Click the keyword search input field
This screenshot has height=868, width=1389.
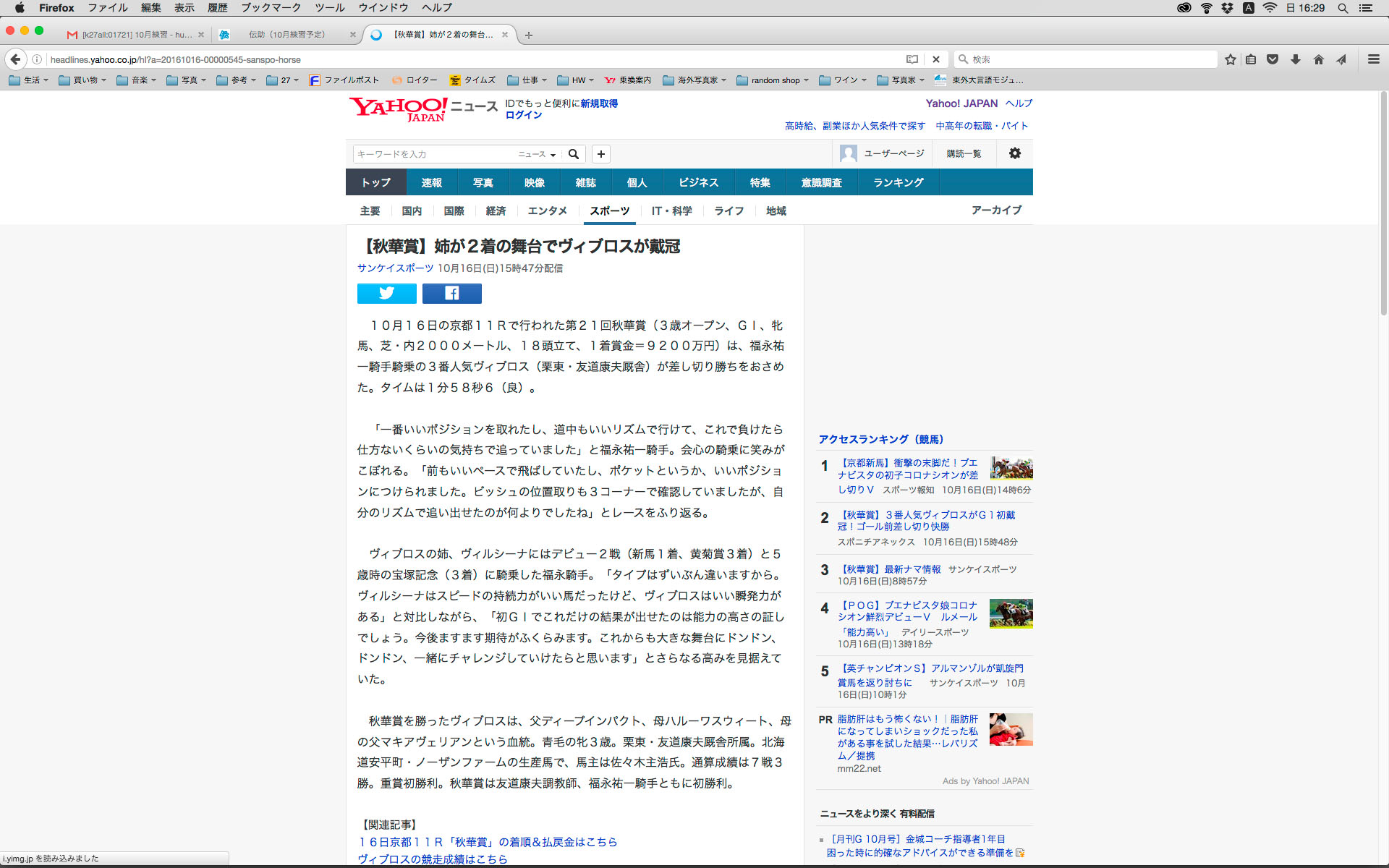(x=434, y=154)
